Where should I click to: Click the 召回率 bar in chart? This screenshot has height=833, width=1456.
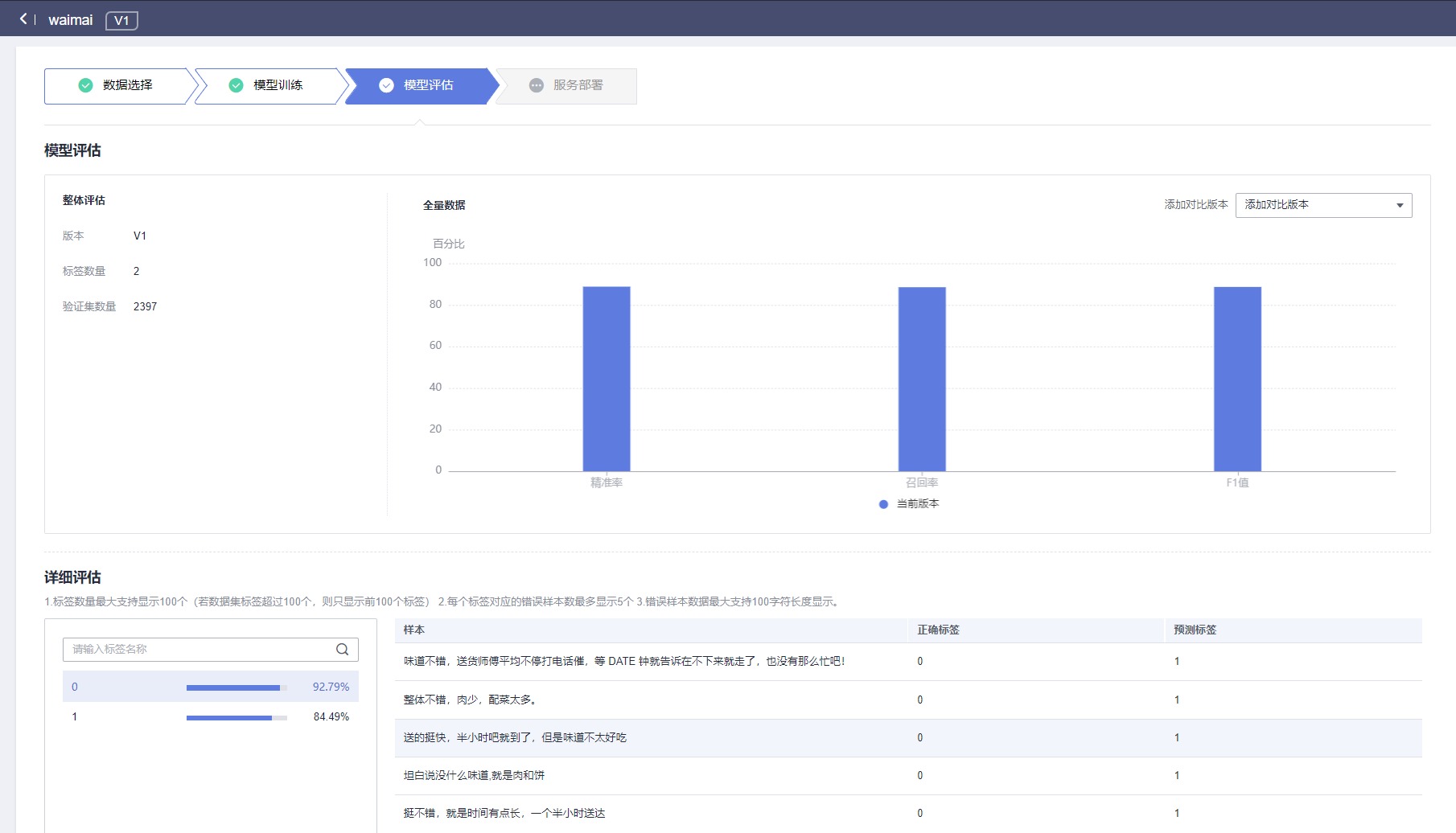pos(922,378)
